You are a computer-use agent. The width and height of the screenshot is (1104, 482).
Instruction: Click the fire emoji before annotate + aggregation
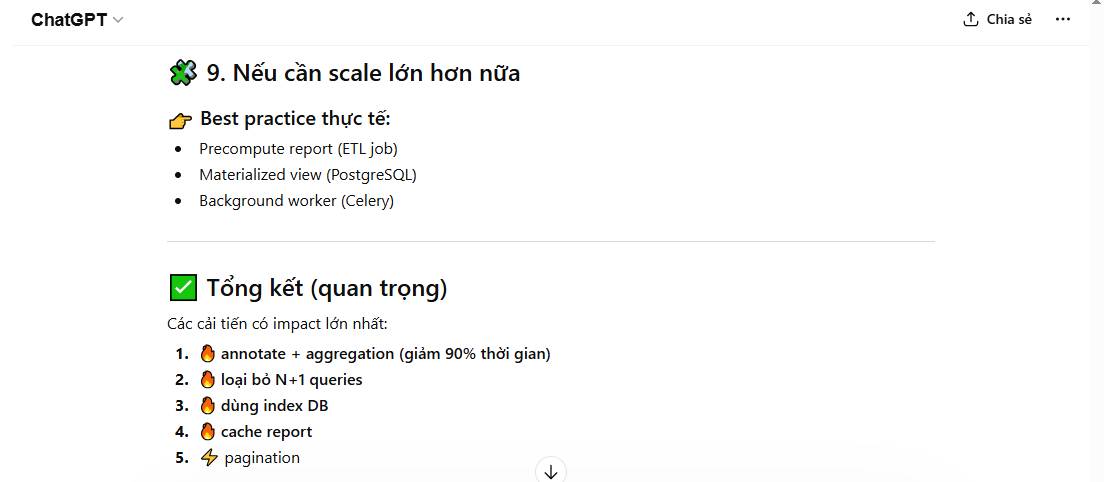point(208,354)
